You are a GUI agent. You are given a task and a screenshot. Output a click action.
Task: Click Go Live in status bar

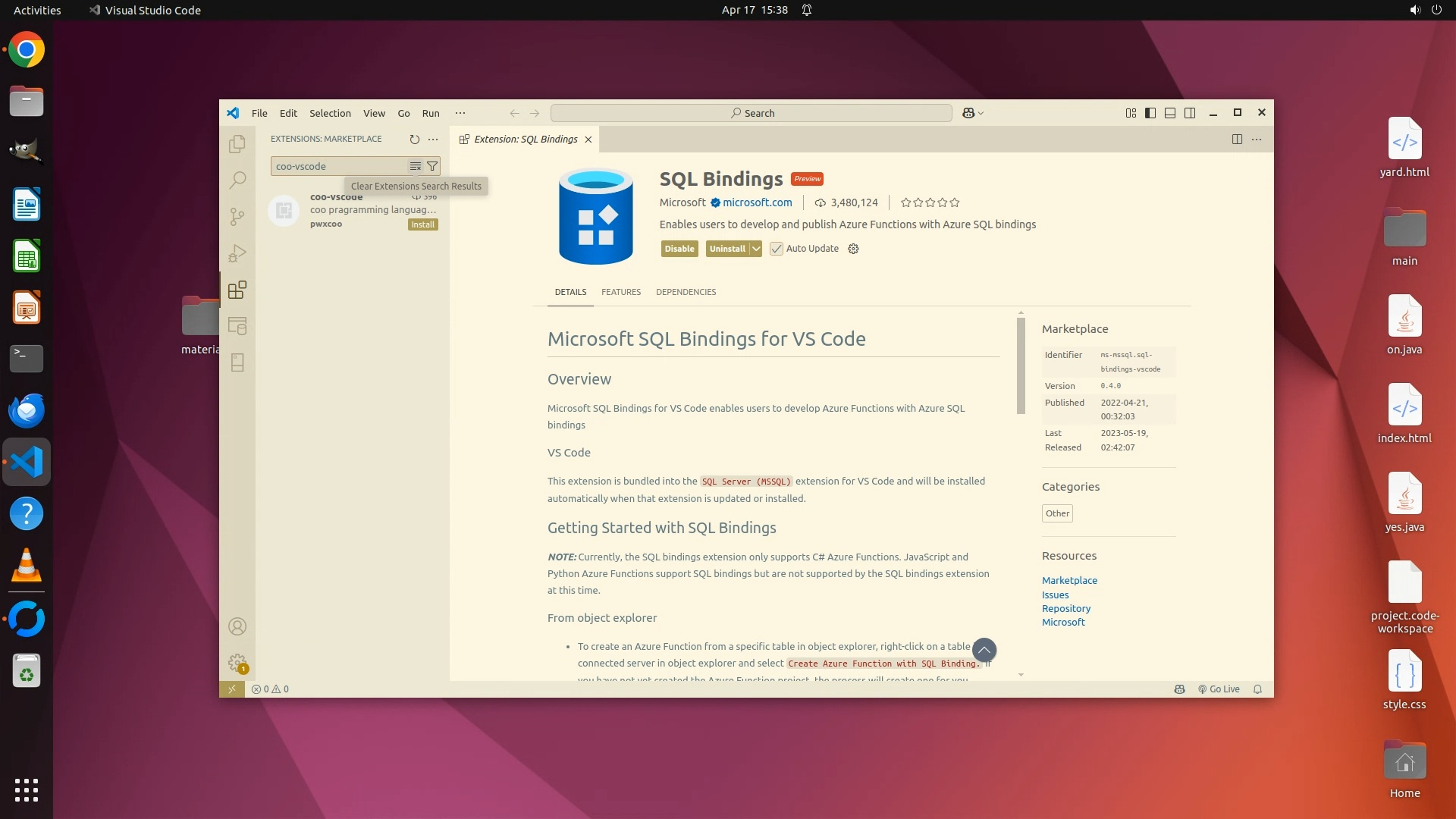[x=1219, y=689]
